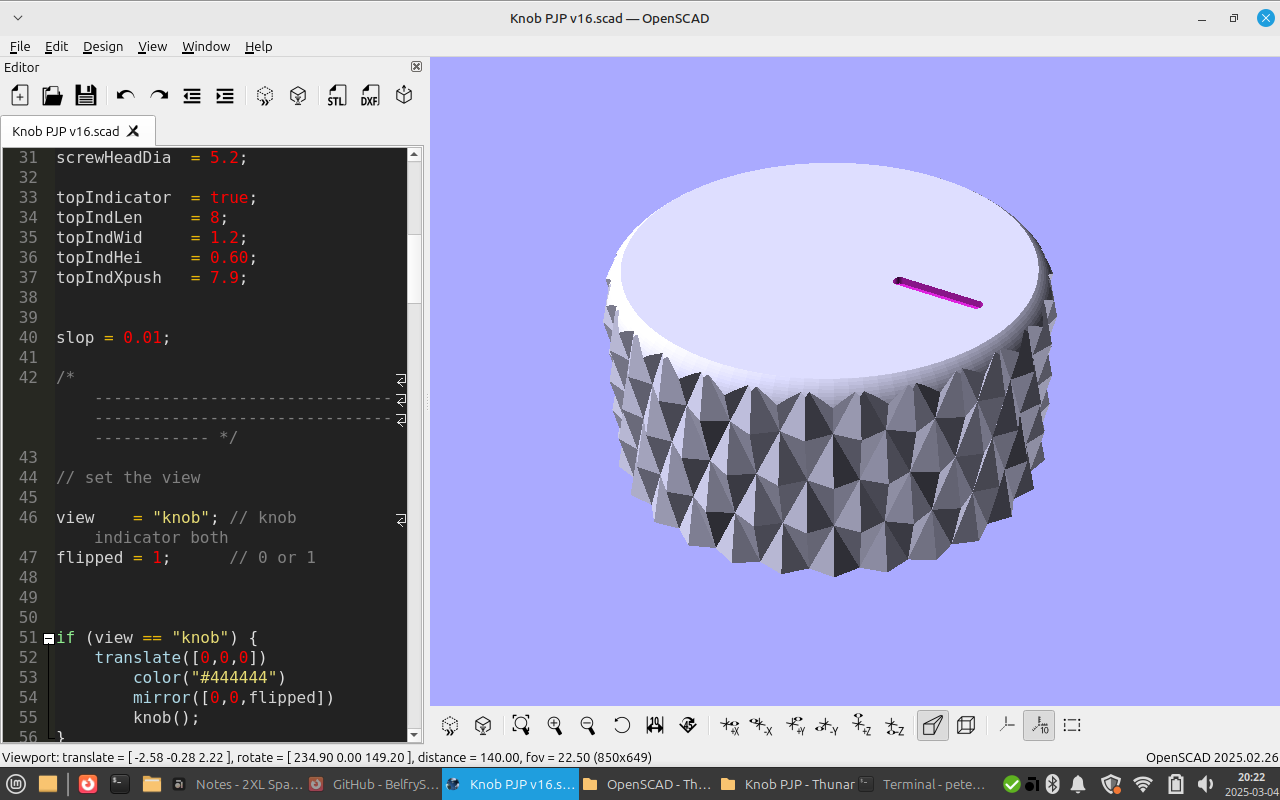Use View All to fit the model
This screenshot has width=1280, height=800.
pyautogui.click(x=521, y=725)
